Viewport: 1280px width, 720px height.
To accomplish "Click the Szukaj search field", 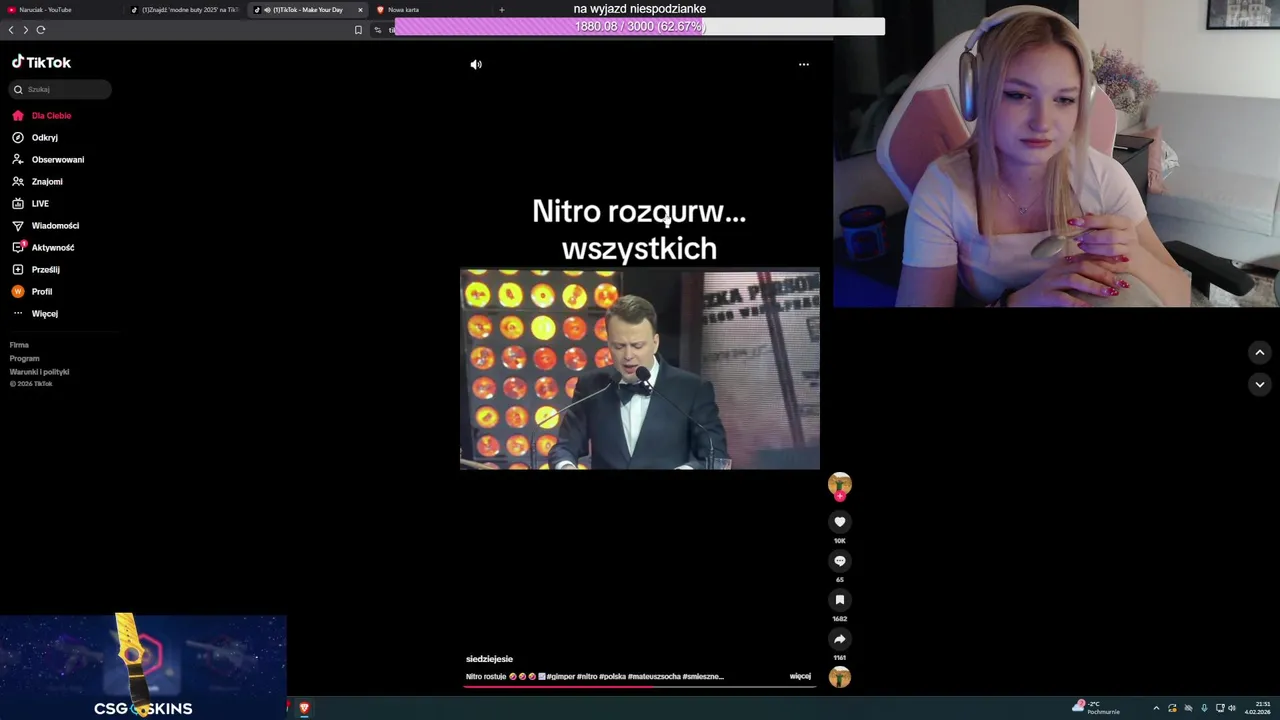I will [60, 89].
